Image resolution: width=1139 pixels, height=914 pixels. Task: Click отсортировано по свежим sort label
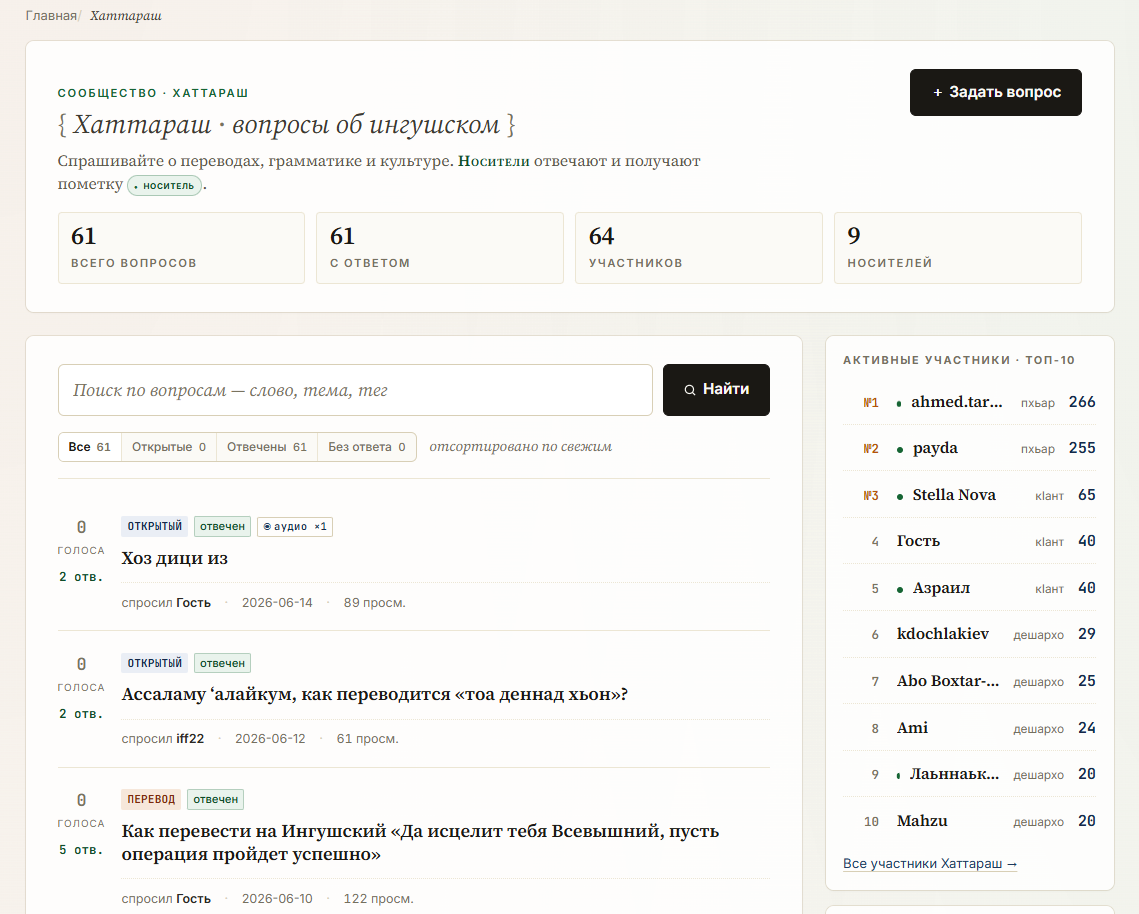[x=520, y=446]
